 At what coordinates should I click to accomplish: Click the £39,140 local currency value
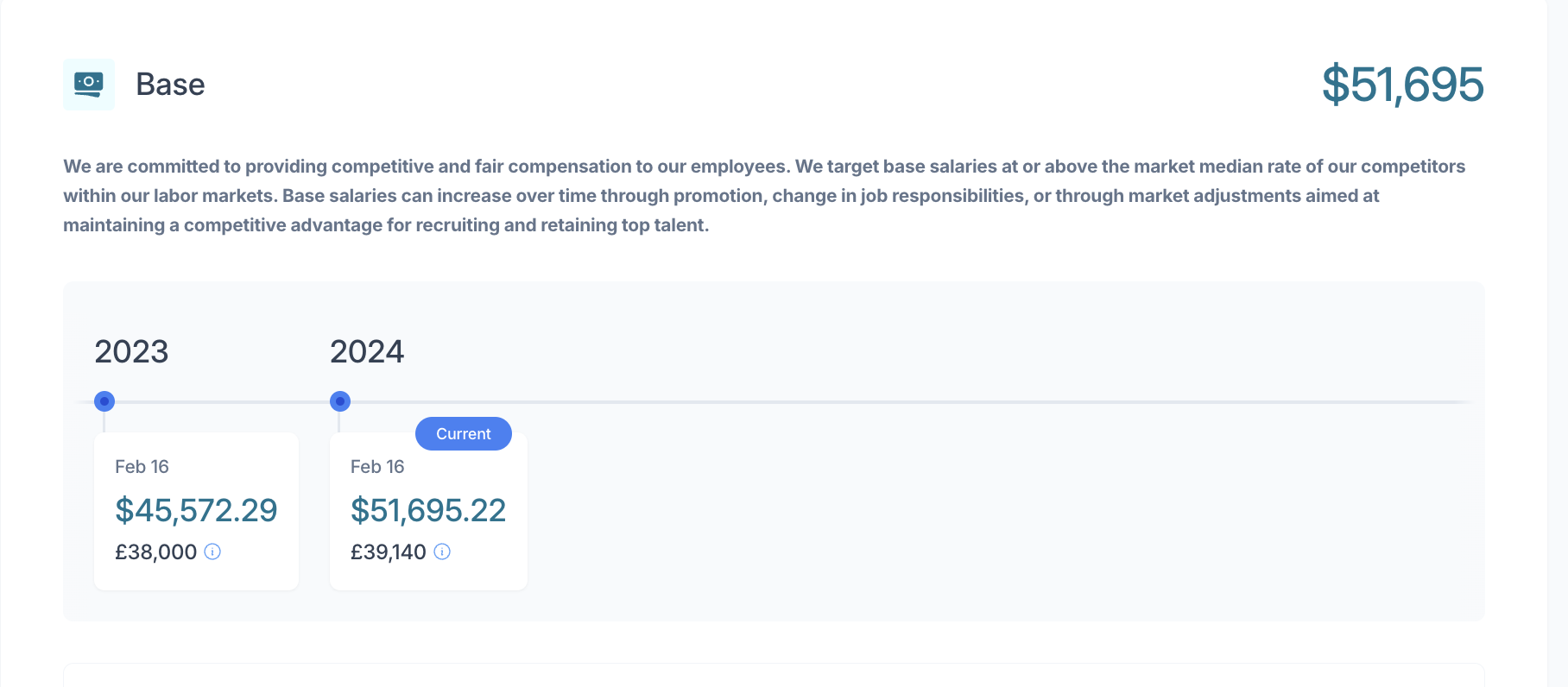389,552
